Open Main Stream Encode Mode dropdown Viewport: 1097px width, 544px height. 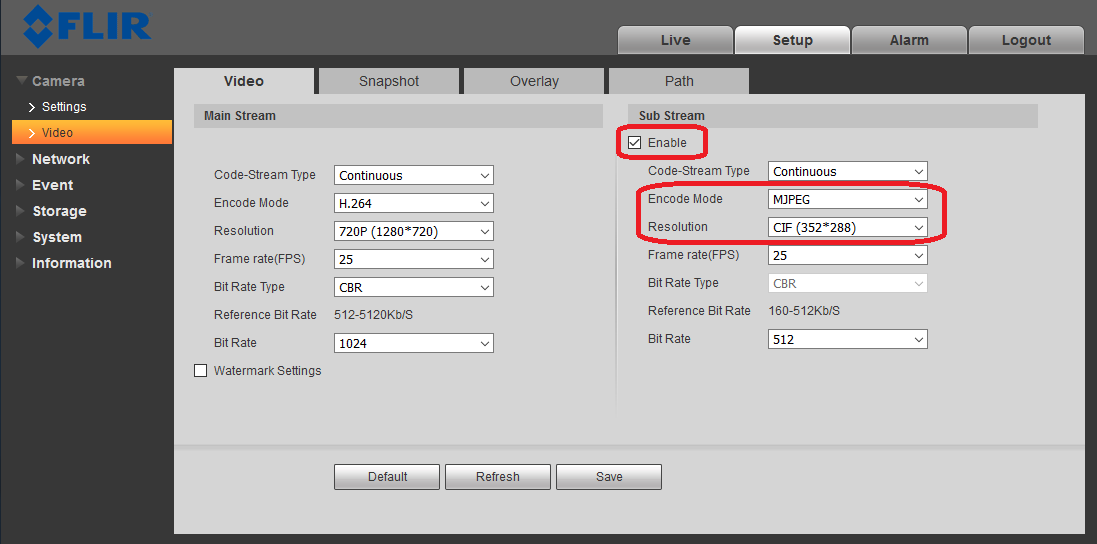(413, 203)
